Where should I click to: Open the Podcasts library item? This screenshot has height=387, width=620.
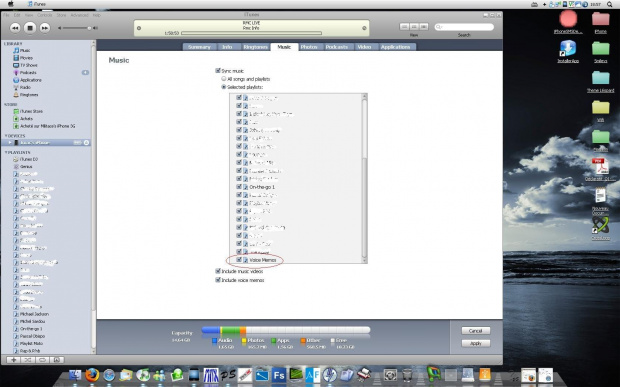(x=28, y=73)
